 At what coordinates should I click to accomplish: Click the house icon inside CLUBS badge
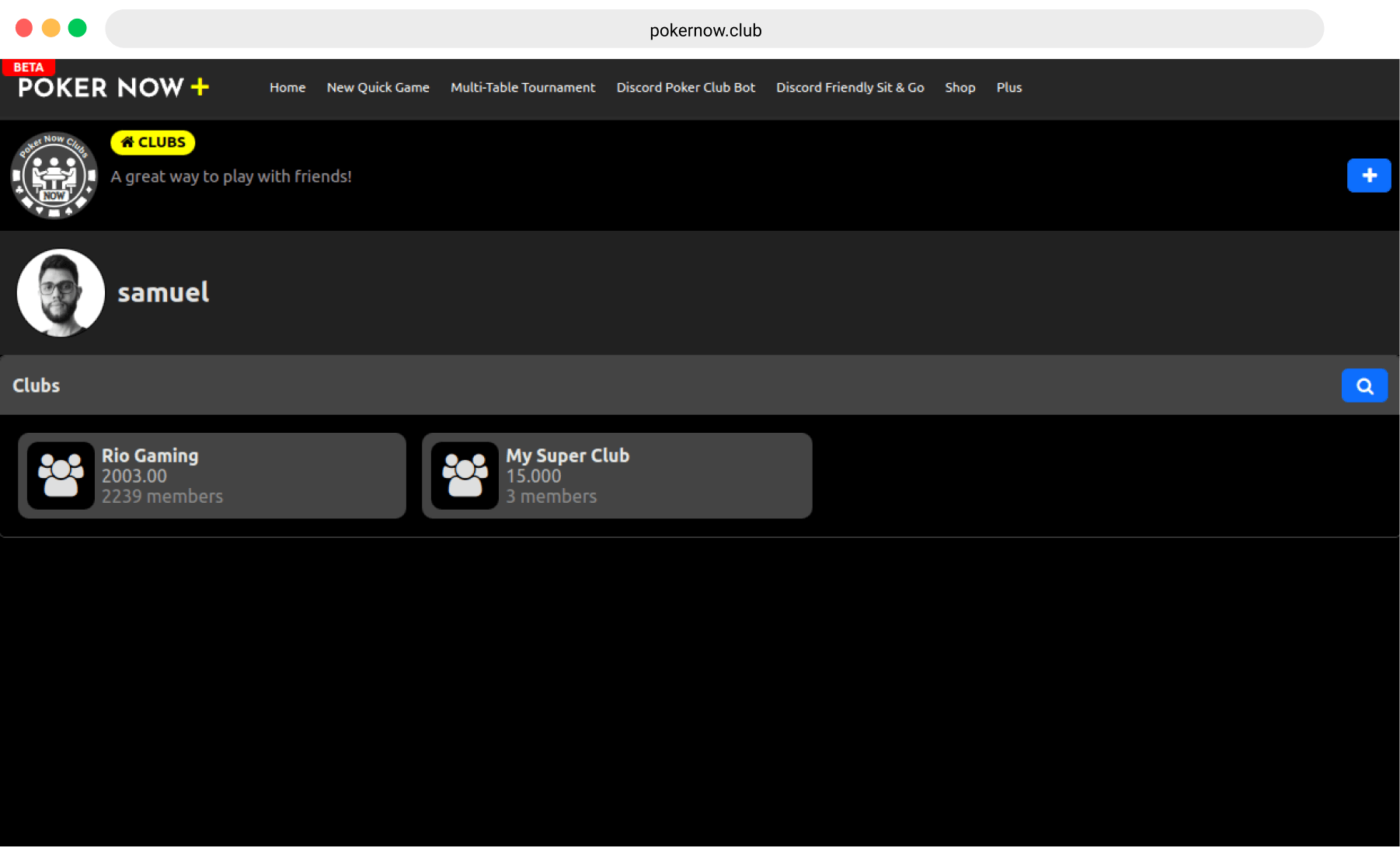(x=127, y=142)
